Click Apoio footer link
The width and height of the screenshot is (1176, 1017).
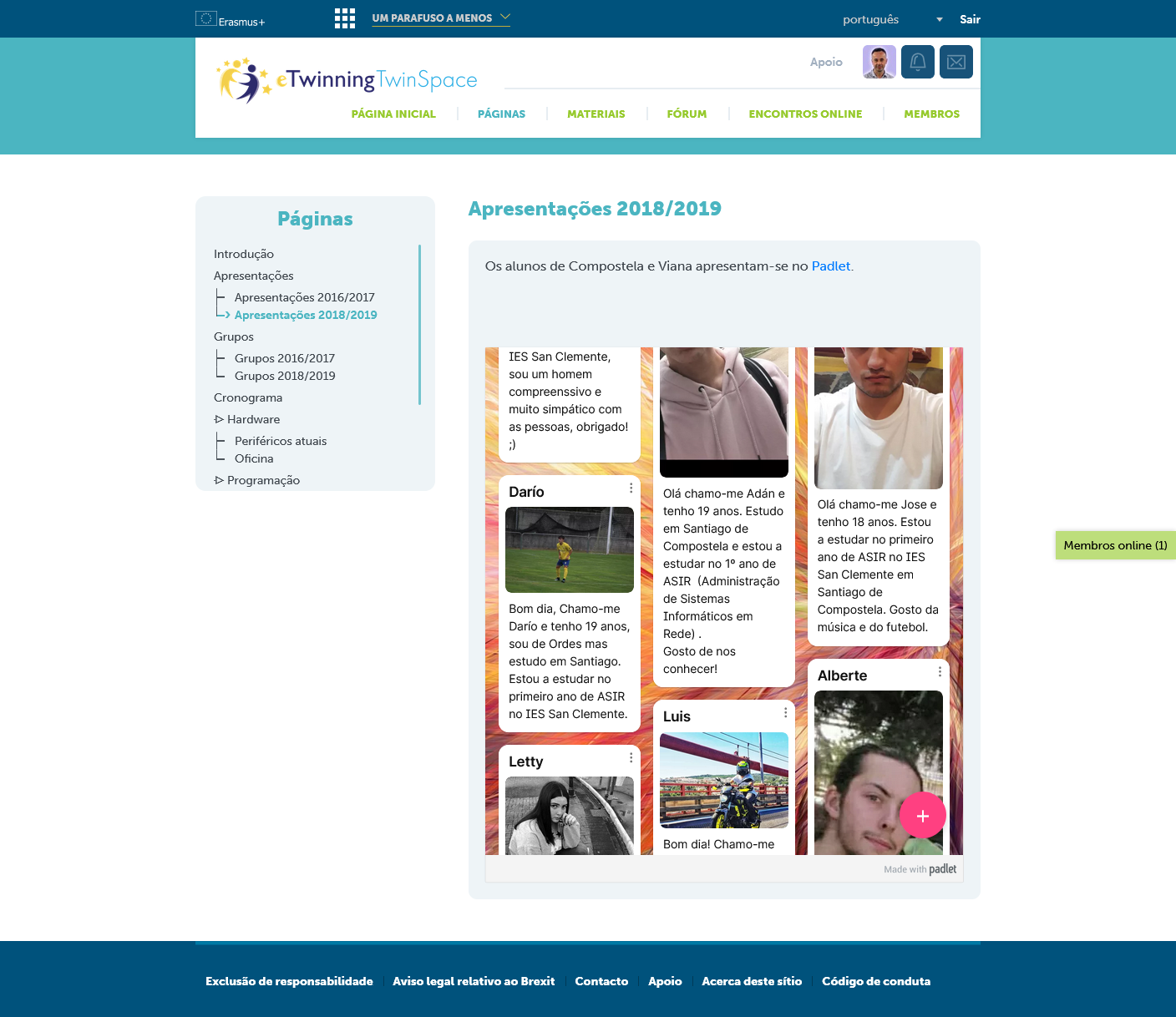click(x=665, y=981)
